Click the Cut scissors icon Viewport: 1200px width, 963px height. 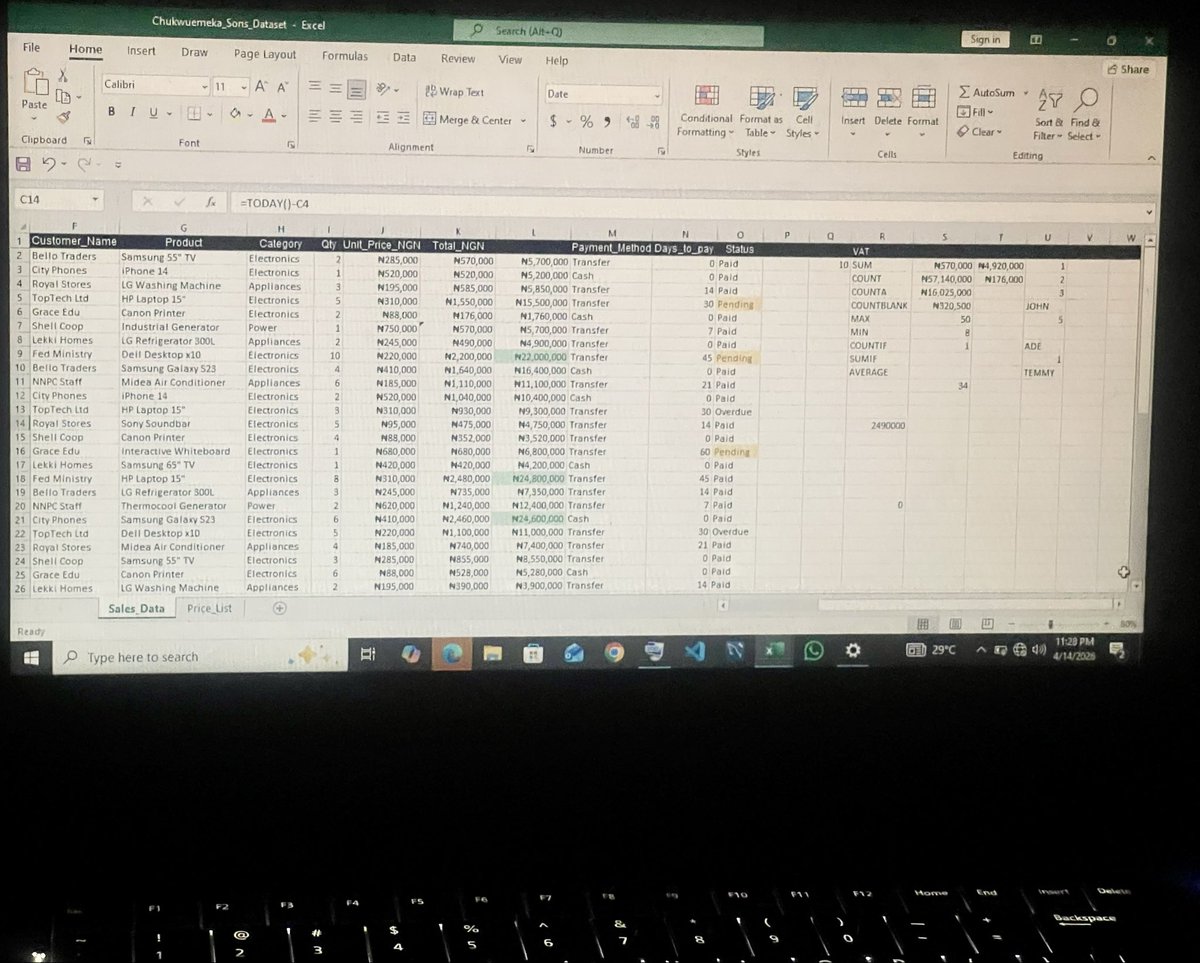click(63, 75)
